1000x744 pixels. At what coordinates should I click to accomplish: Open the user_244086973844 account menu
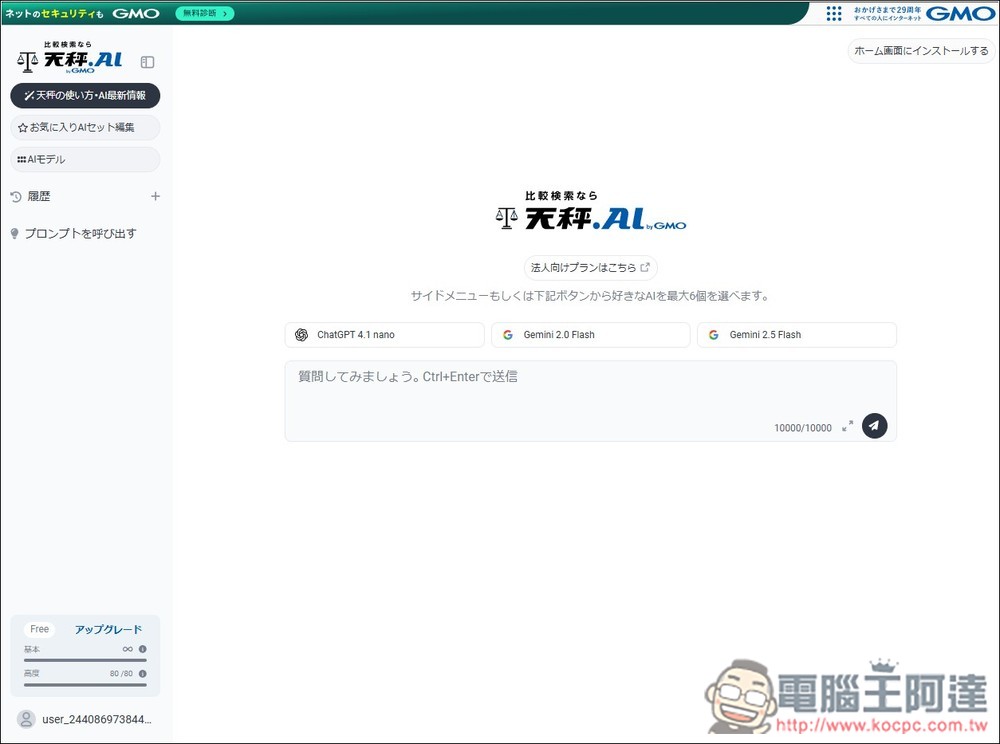tap(85, 719)
